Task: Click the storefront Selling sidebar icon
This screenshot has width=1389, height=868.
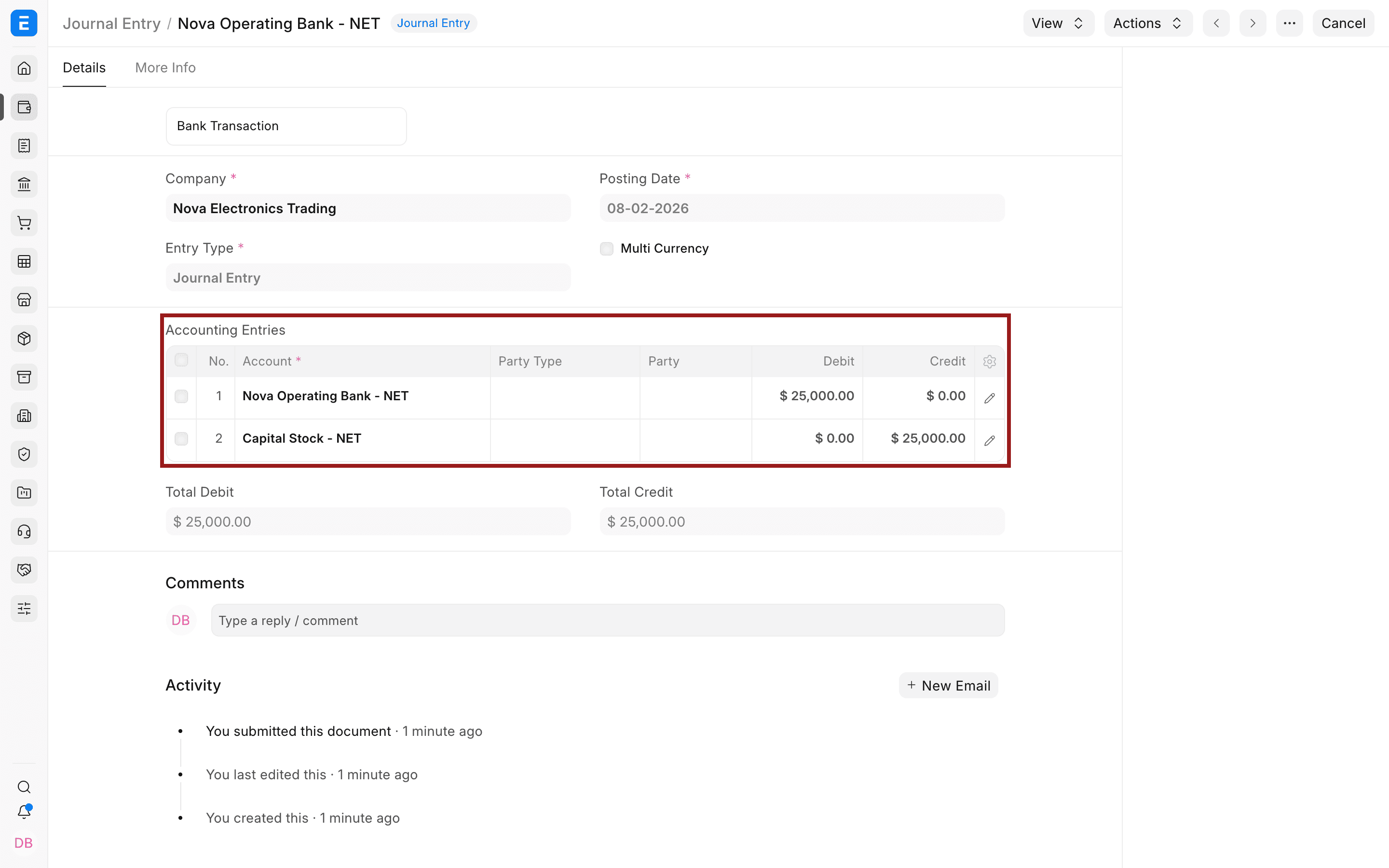Action: pyautogui.click(x=24, y=299)
